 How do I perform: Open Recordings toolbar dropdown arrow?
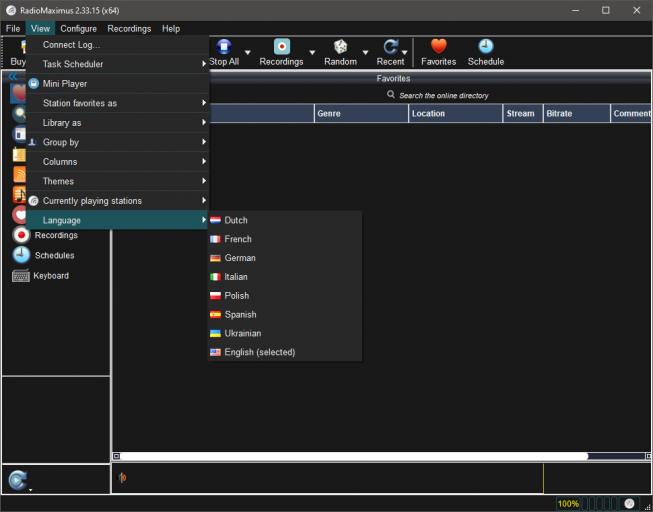(312, 52)
